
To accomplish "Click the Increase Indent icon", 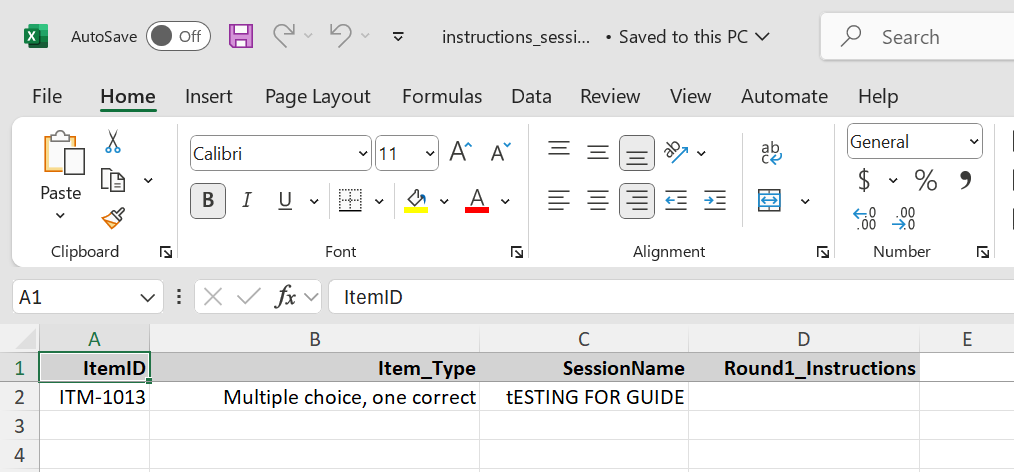I will click(x=714, y=200).
